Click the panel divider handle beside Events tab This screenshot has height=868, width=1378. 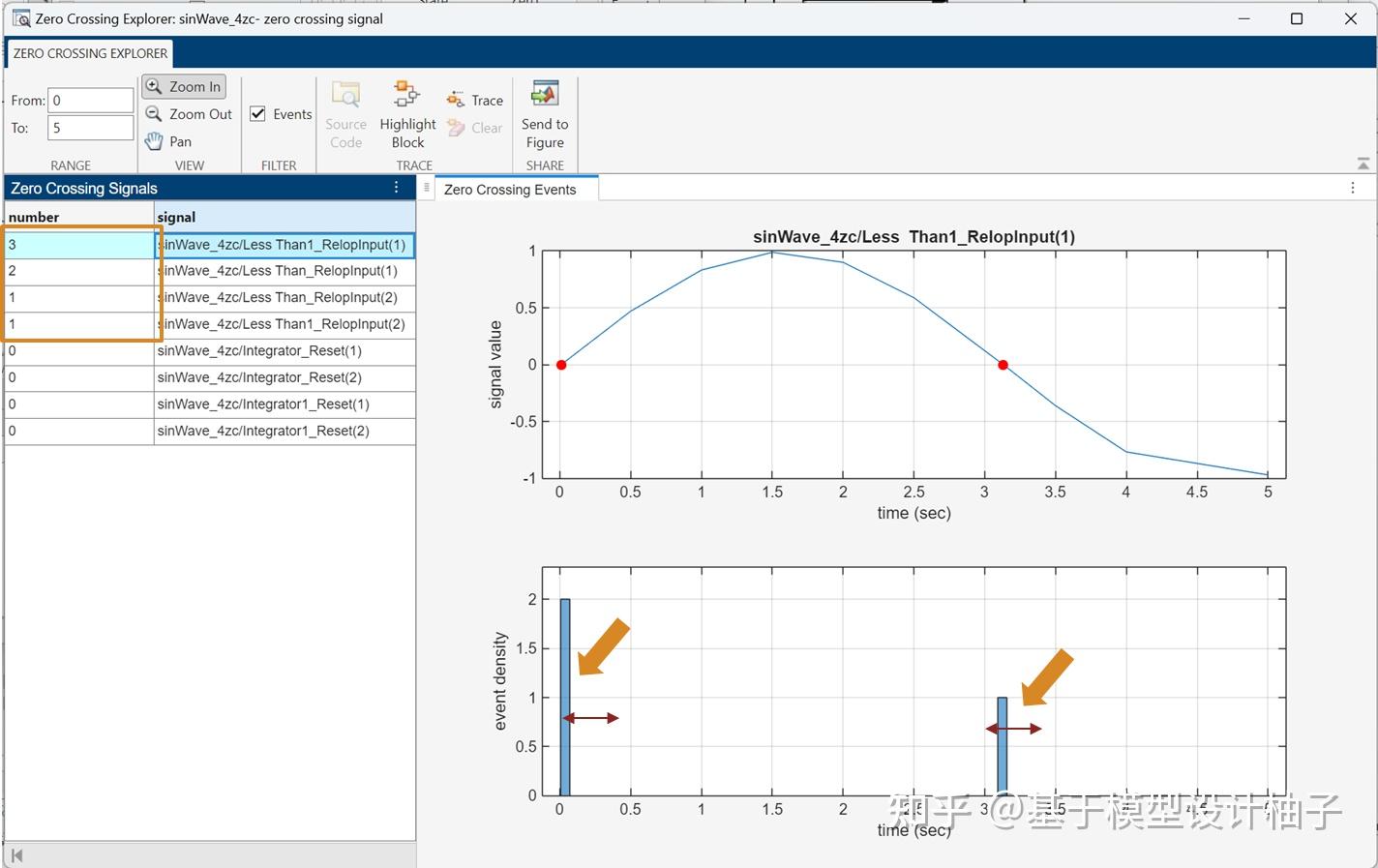click(426, 188)
